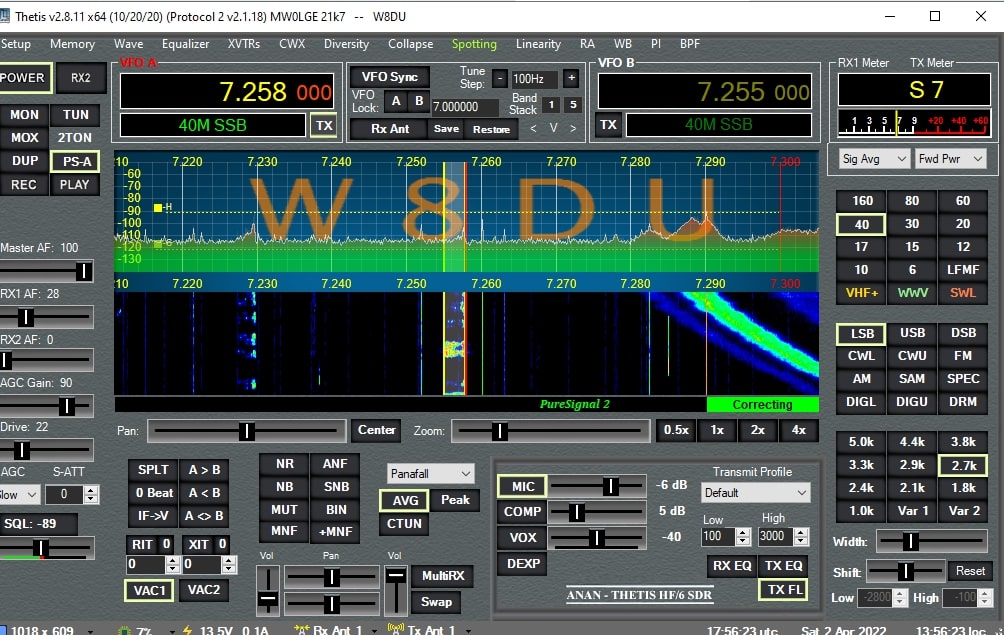The height and width of the screenshot is (635, 1004).
Task: Reset the filter shift
Action: point(970,571)
